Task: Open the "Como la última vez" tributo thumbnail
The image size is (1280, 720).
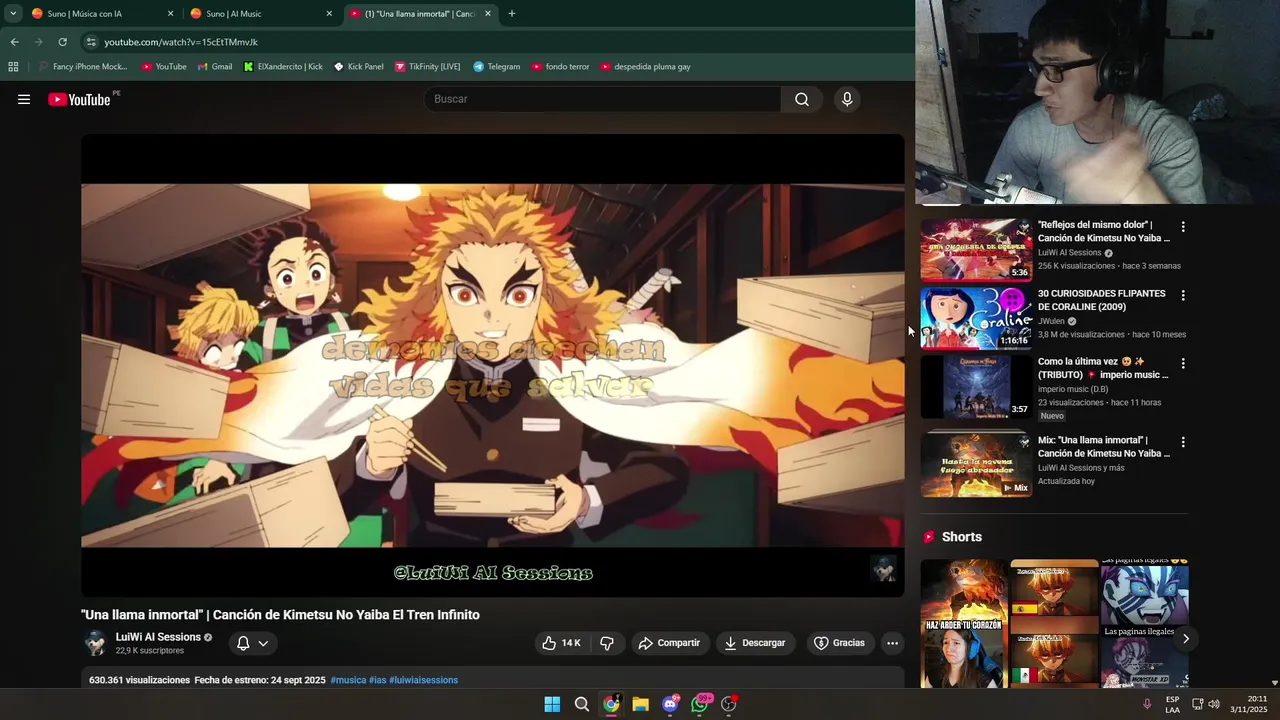Action: point(976,386)
